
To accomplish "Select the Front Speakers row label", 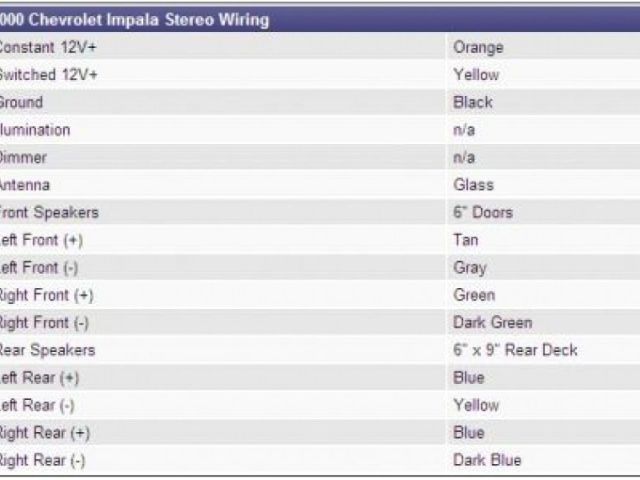I will pos(50,213).
